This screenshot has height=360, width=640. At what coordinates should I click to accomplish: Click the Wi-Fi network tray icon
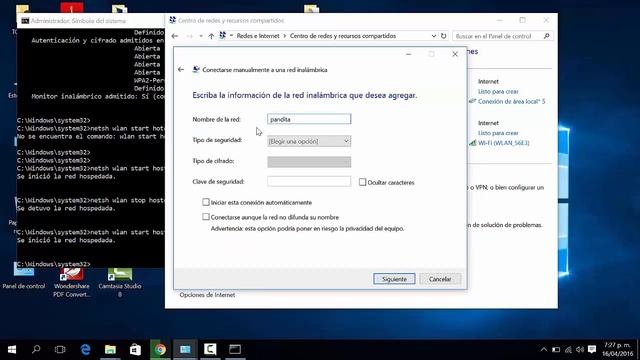[568, 349]
